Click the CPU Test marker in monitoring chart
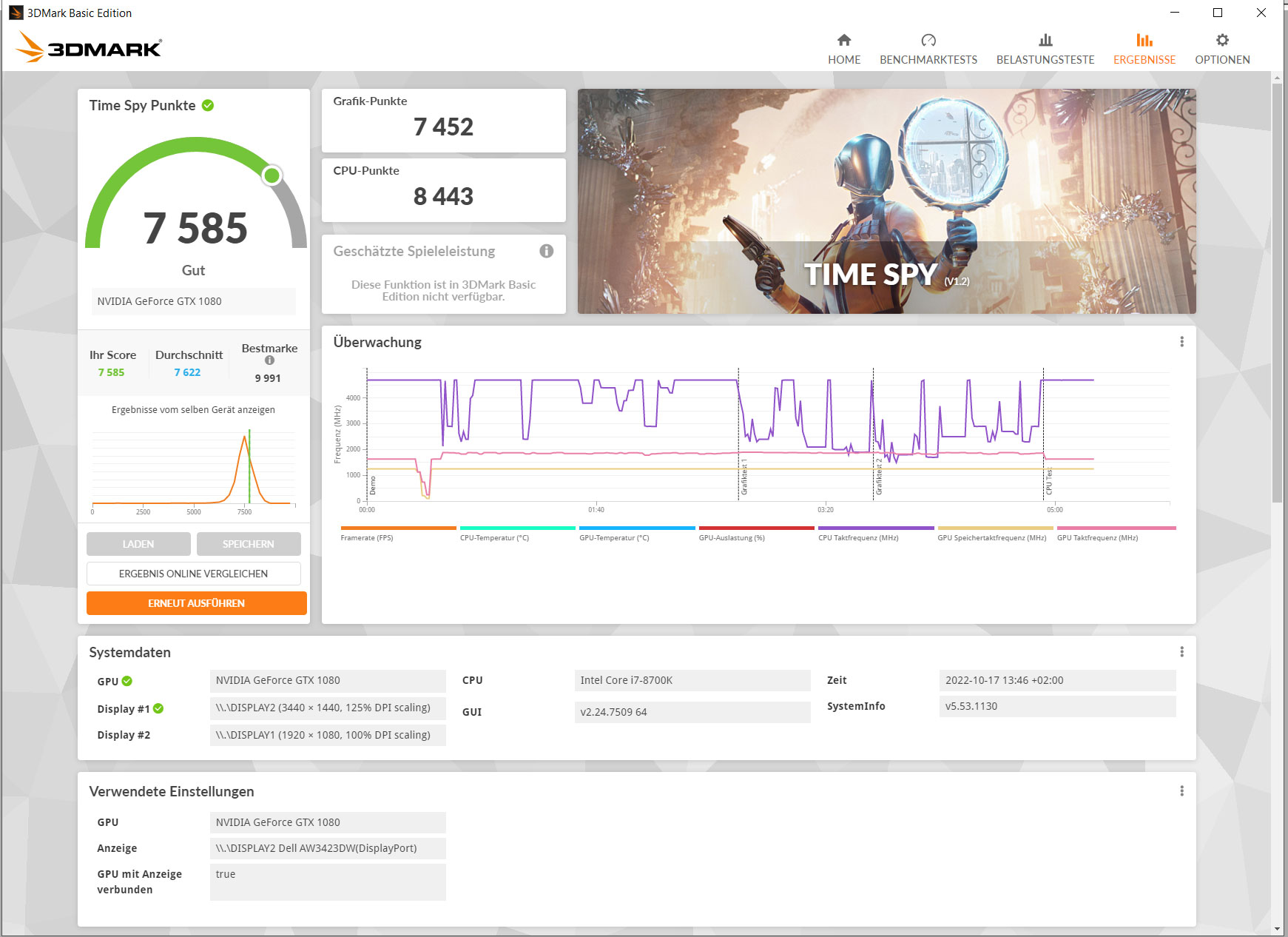 click(1048, 482)
